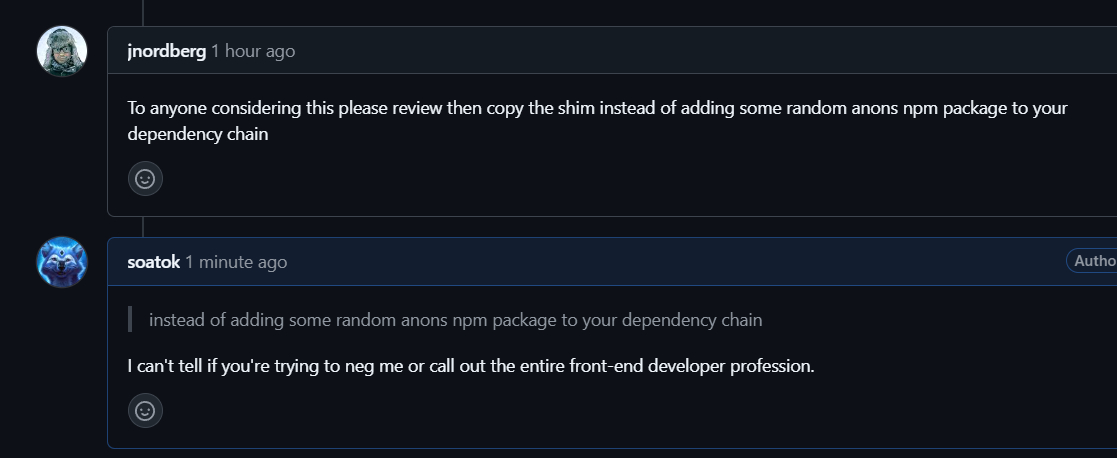Screen dimensions: 1117x458
Task: Click the timeline connector line between the comments
Action: click(x=143, y=227)
